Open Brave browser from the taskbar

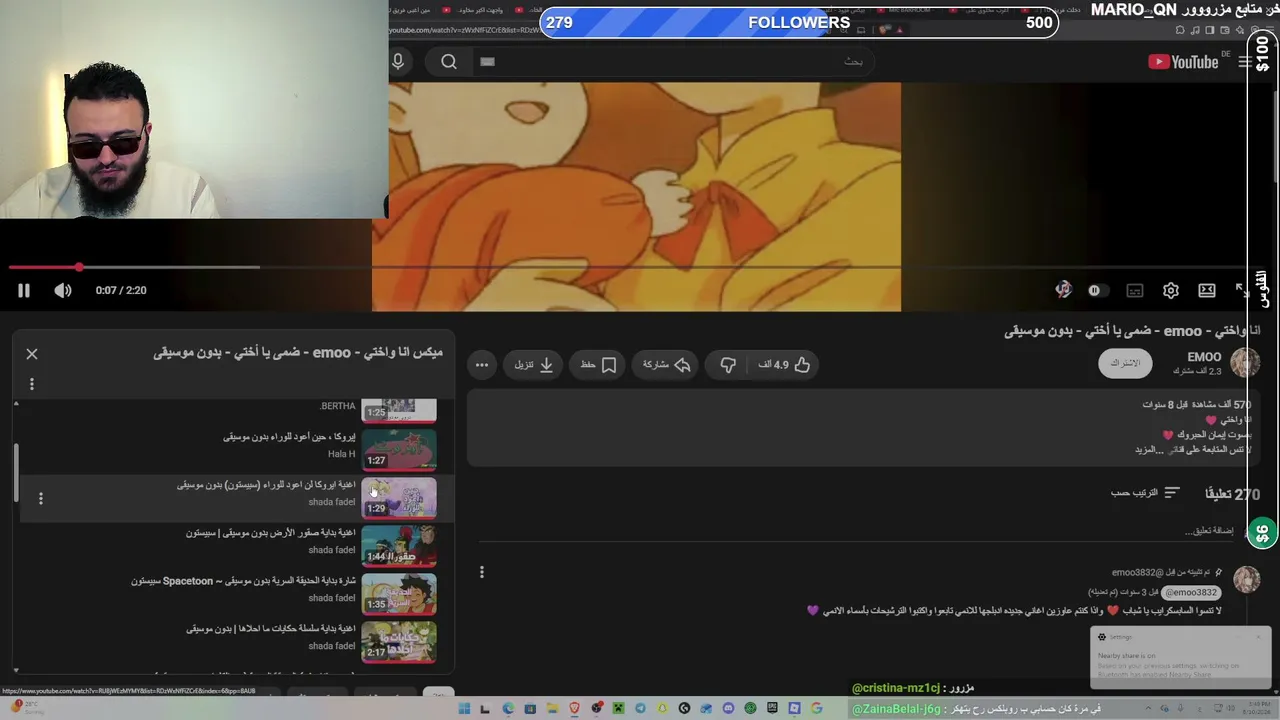point(574,709)
